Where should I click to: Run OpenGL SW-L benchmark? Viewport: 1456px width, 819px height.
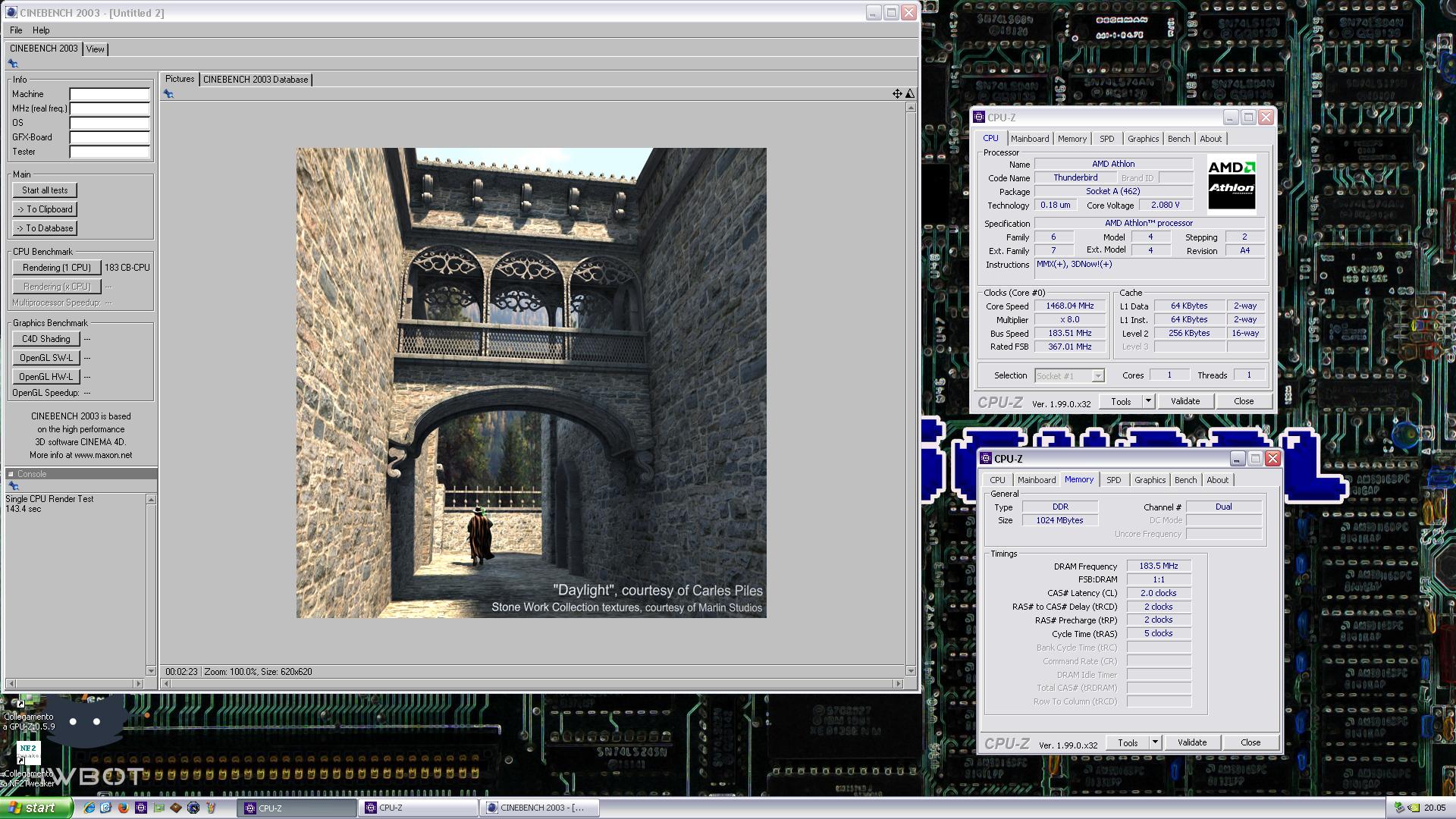pyautogui.click(x=45, y=358)
